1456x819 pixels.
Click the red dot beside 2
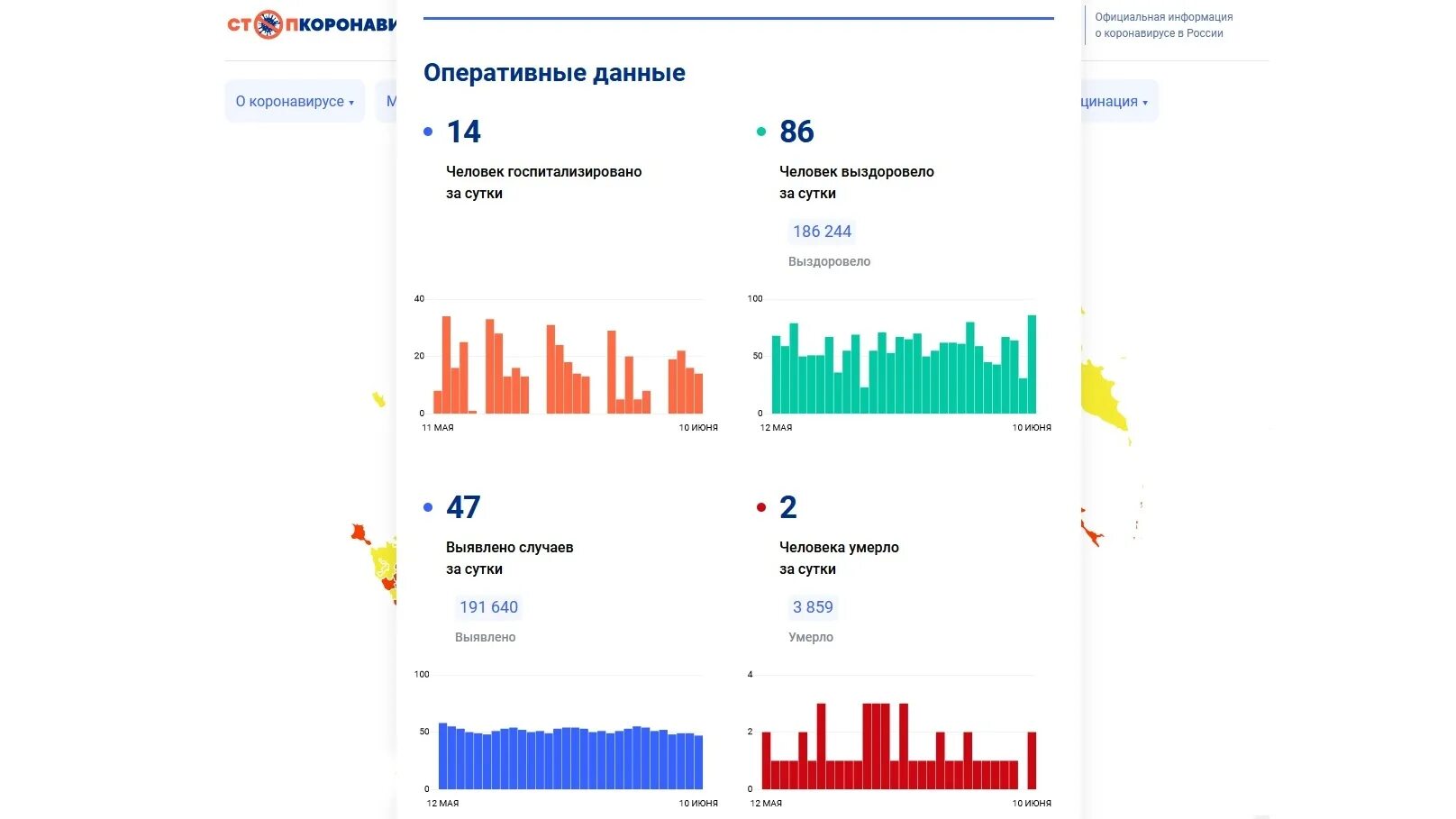761,507
